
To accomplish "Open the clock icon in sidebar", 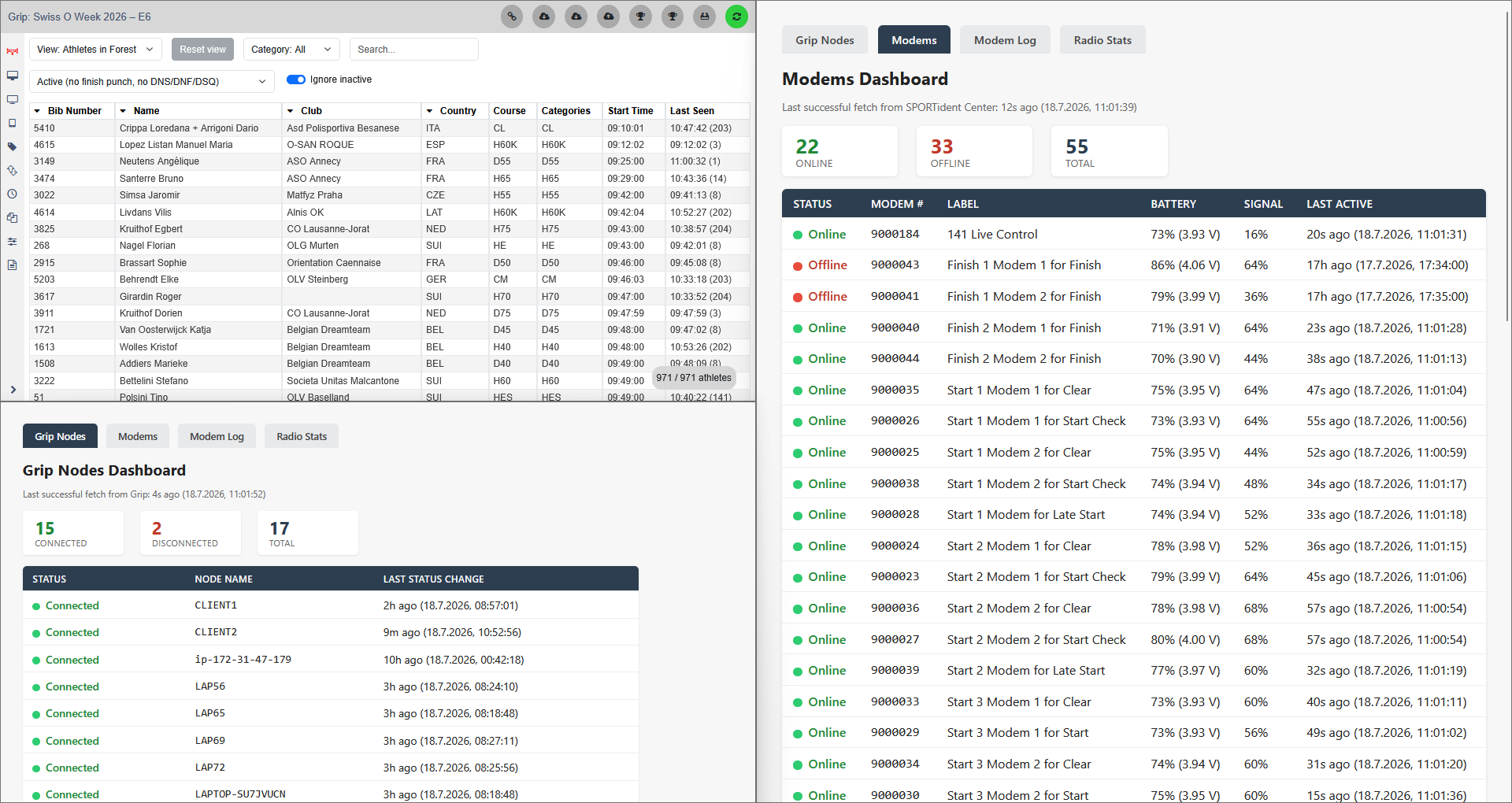I will point(12,194).
